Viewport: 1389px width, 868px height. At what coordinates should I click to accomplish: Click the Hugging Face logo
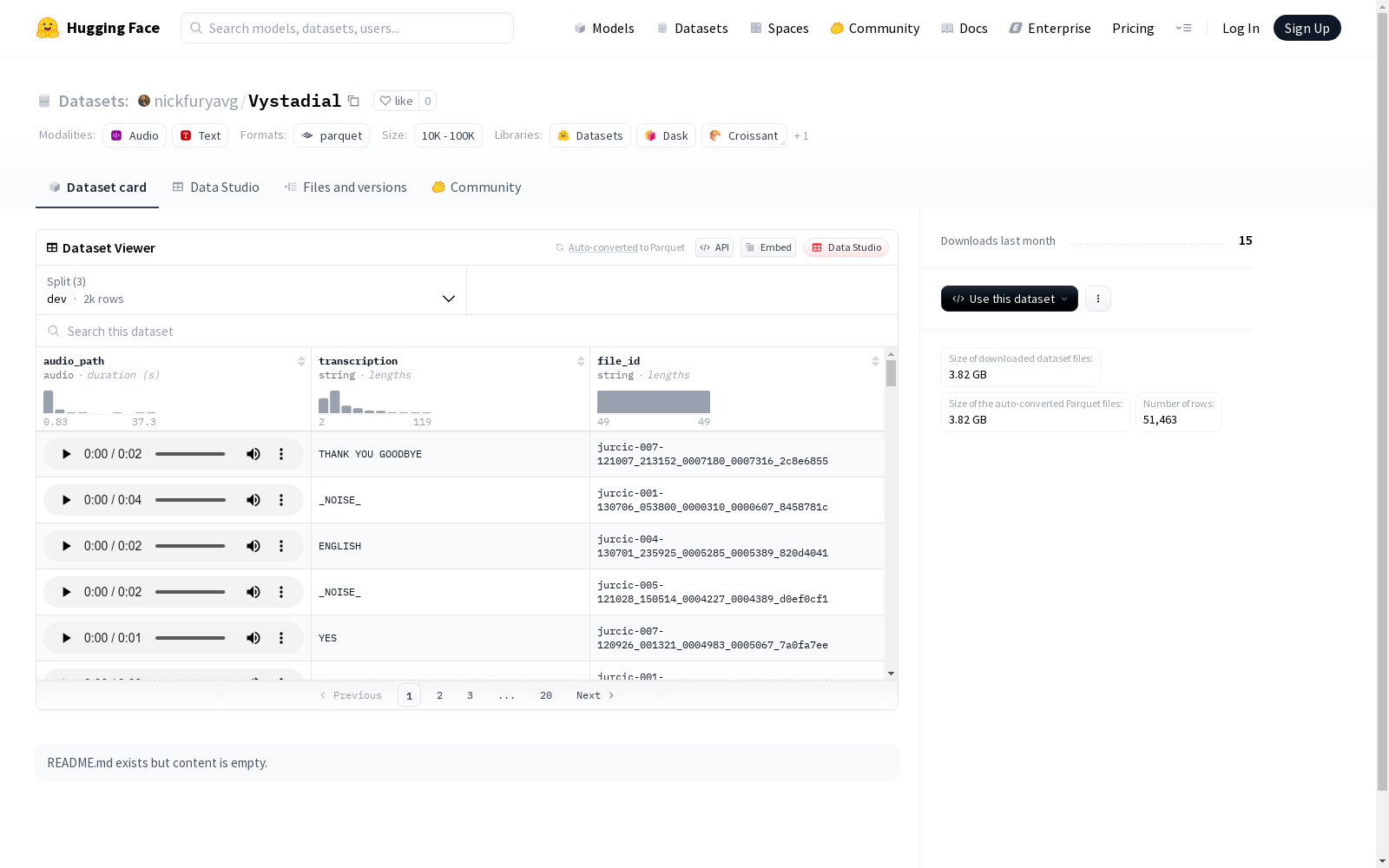click(98, 28)
